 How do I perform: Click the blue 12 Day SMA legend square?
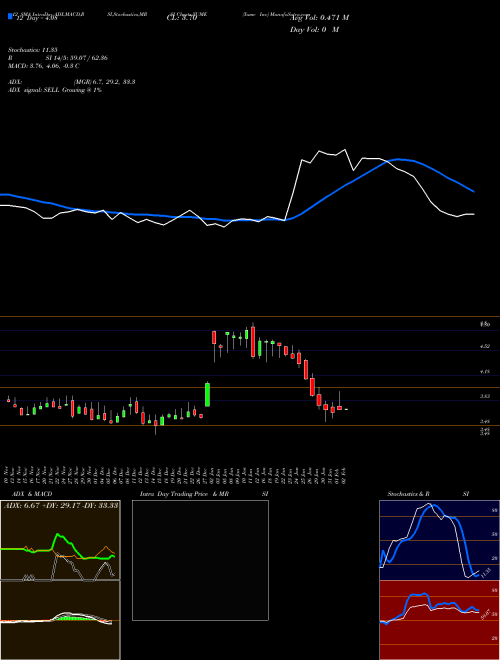(11, 17)
